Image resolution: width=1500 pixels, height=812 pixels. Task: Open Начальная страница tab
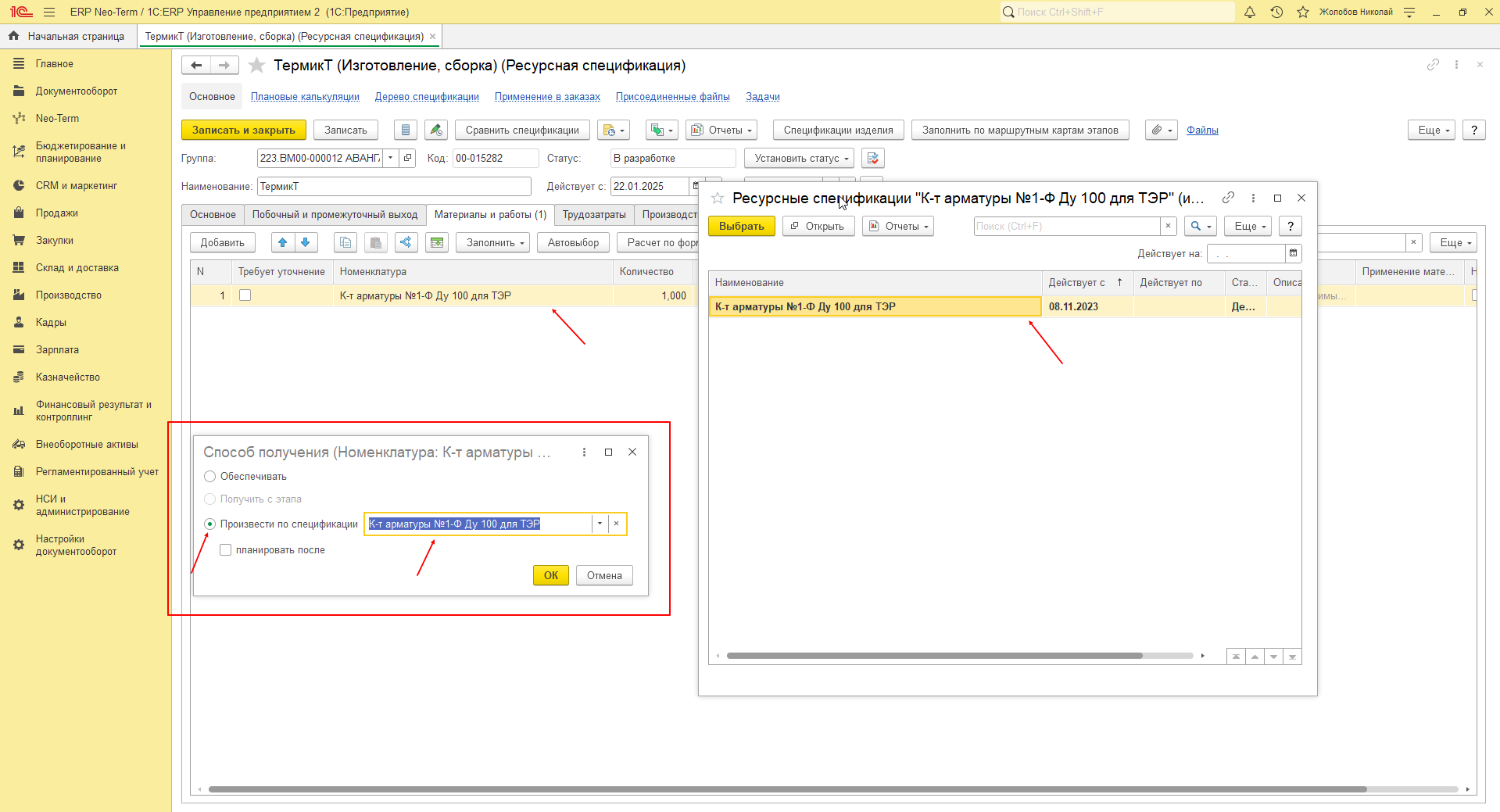68,36
